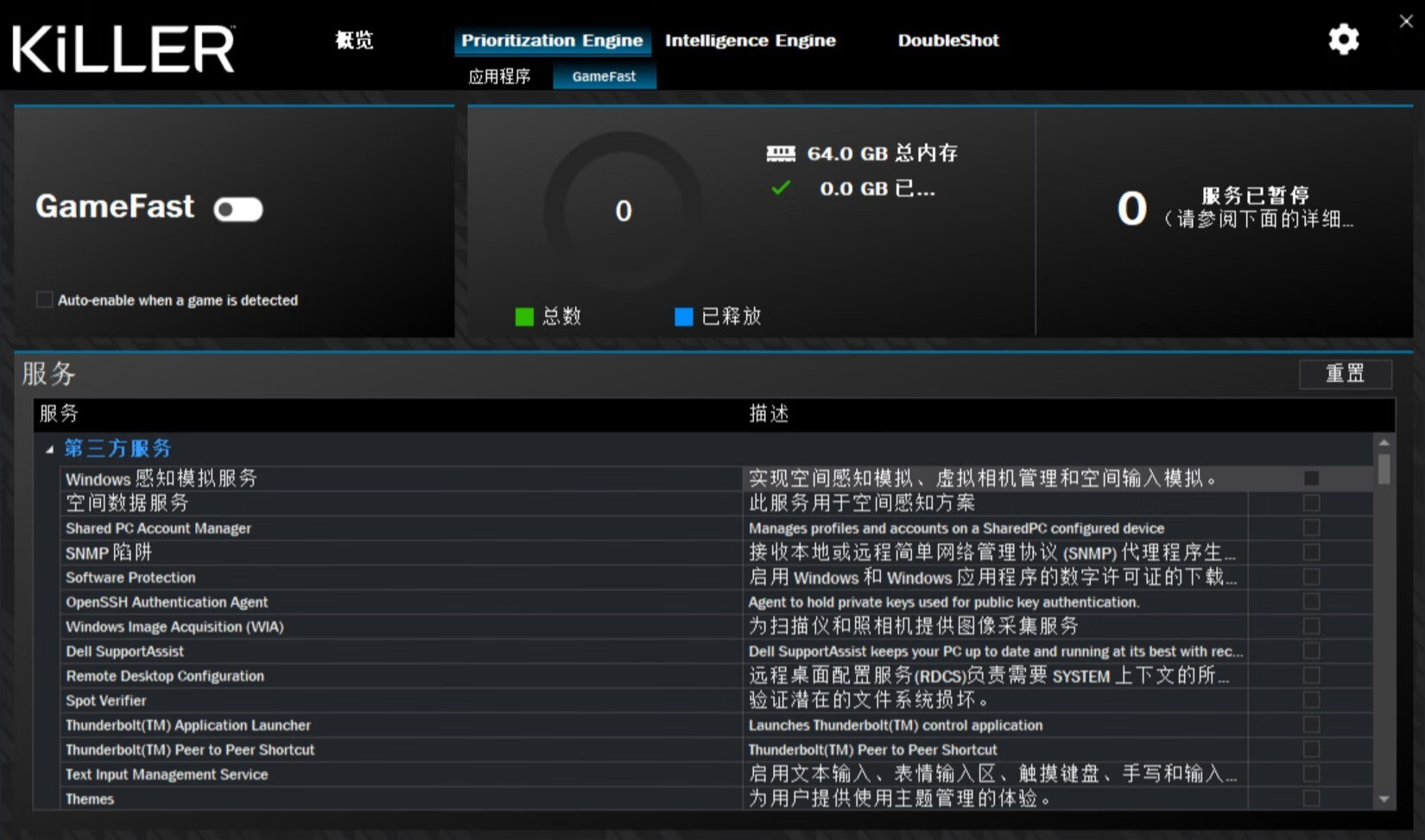Check the Windows 感知模拟服务 checkbox
This screenshot has width=1425, height=840.
[x=1312, y=477]
